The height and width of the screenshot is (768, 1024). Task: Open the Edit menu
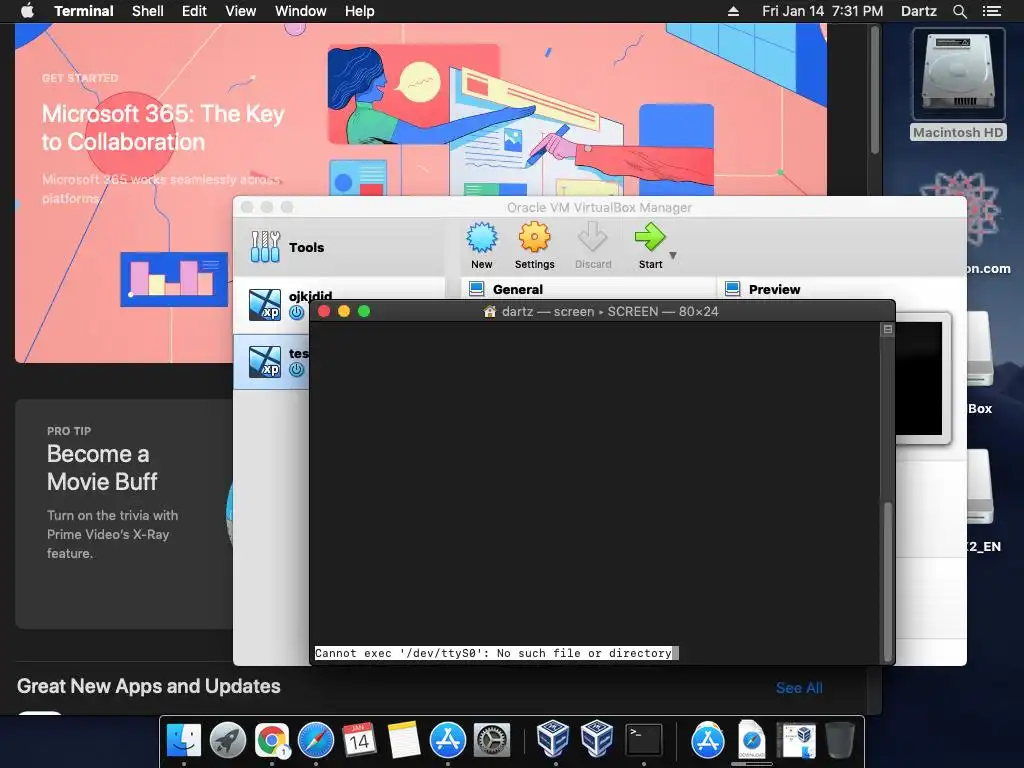194,11
